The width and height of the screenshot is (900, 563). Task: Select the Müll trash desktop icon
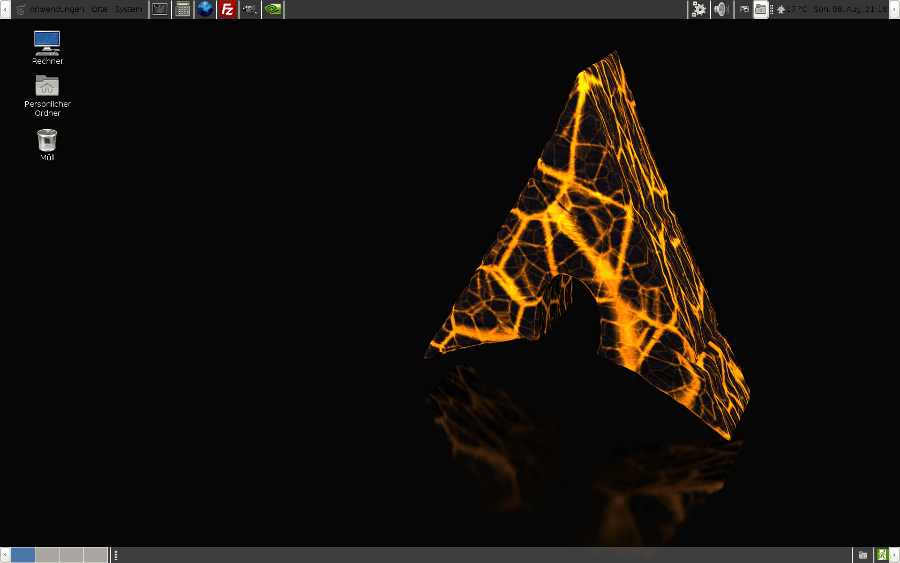pyautogui.click(x=47, y=145)
